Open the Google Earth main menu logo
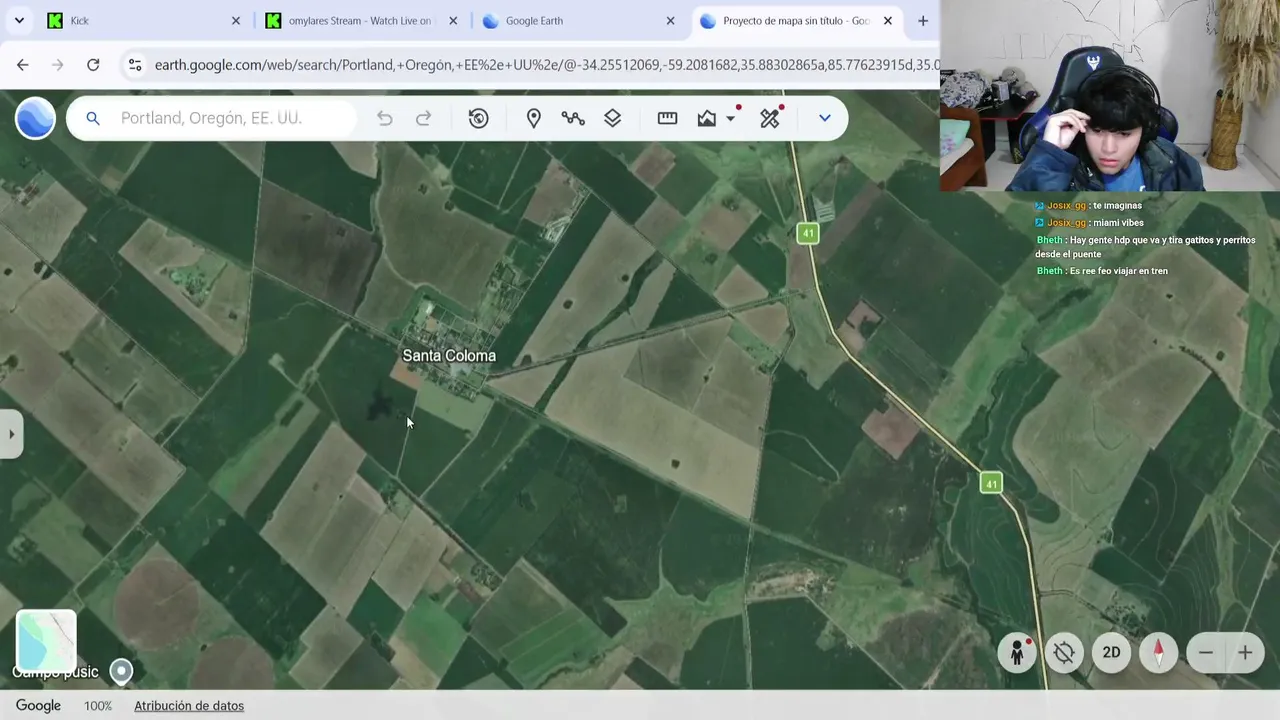Viewport: 1280px width, 720px height. pos(35,118)
